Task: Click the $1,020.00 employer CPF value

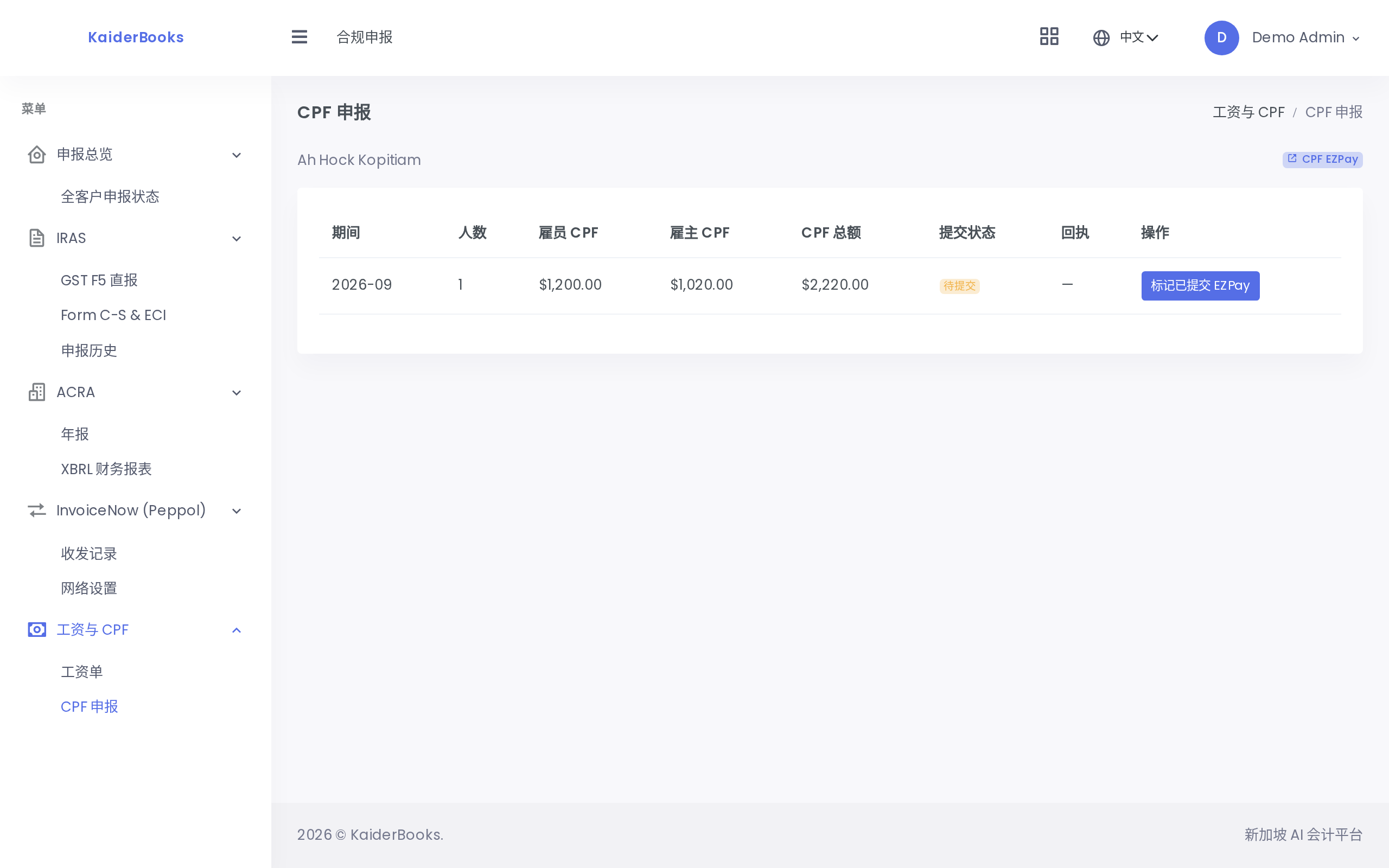Action: [702, 285]
